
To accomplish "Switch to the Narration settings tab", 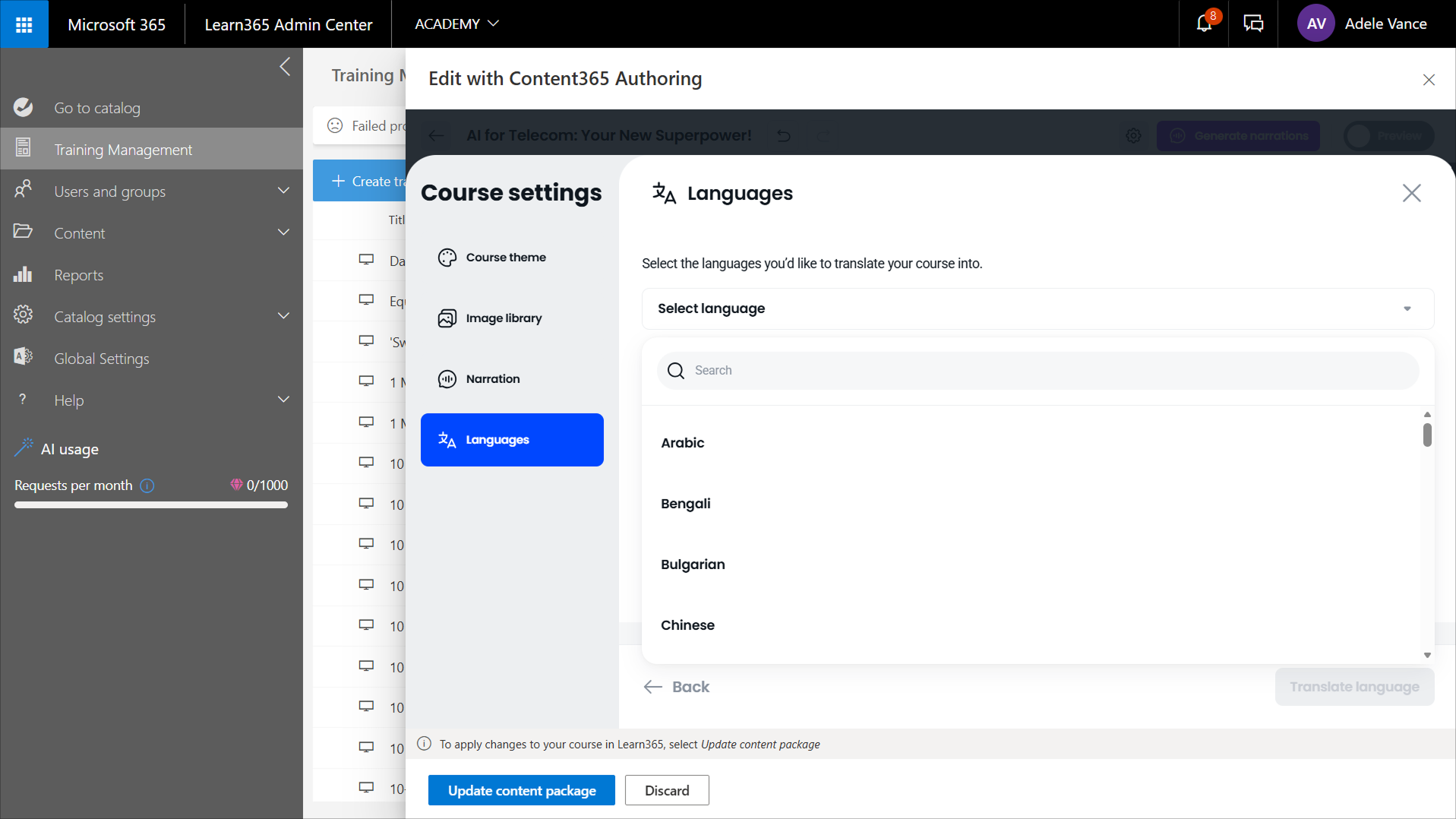I will point(492,379).
